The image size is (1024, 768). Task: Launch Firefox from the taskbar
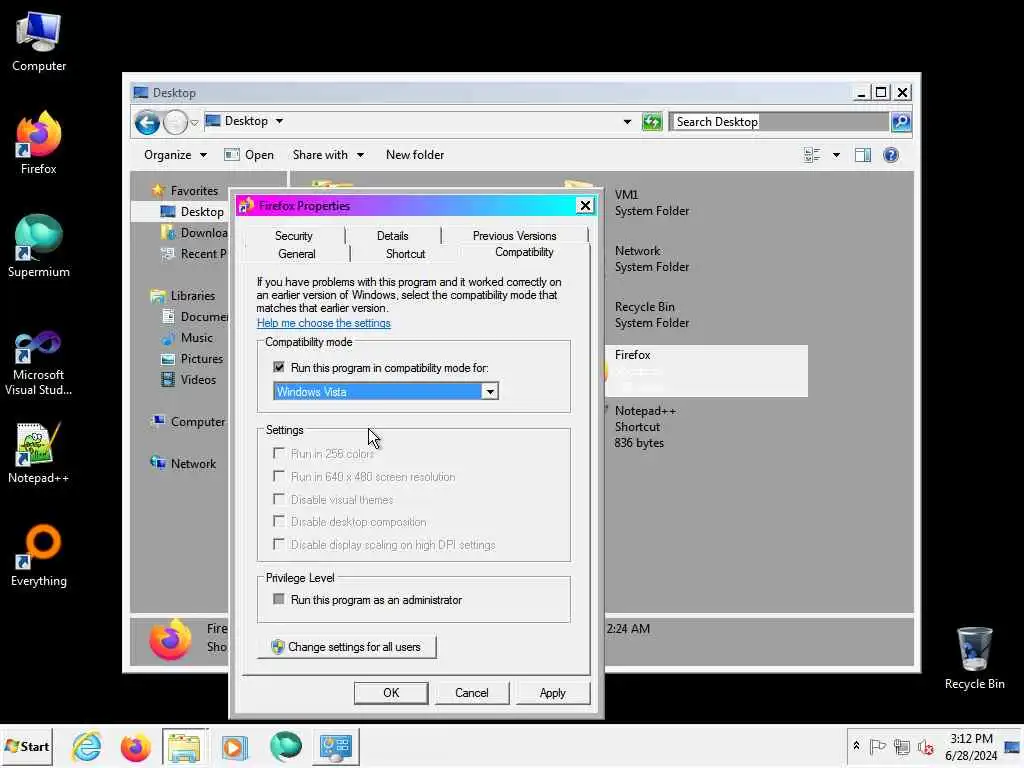(x=135, y=746)
